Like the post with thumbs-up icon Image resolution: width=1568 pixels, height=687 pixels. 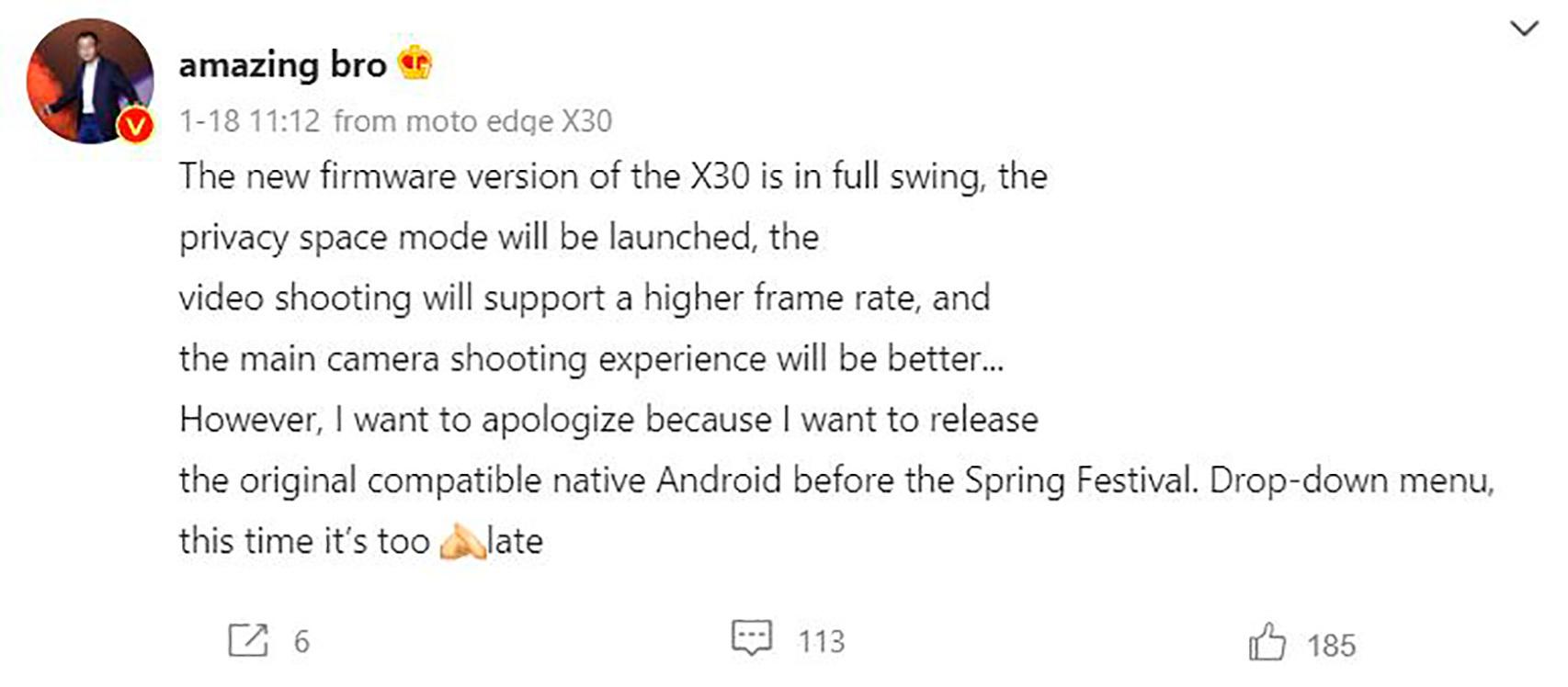pyautogui.click(x=1267, y=642)
